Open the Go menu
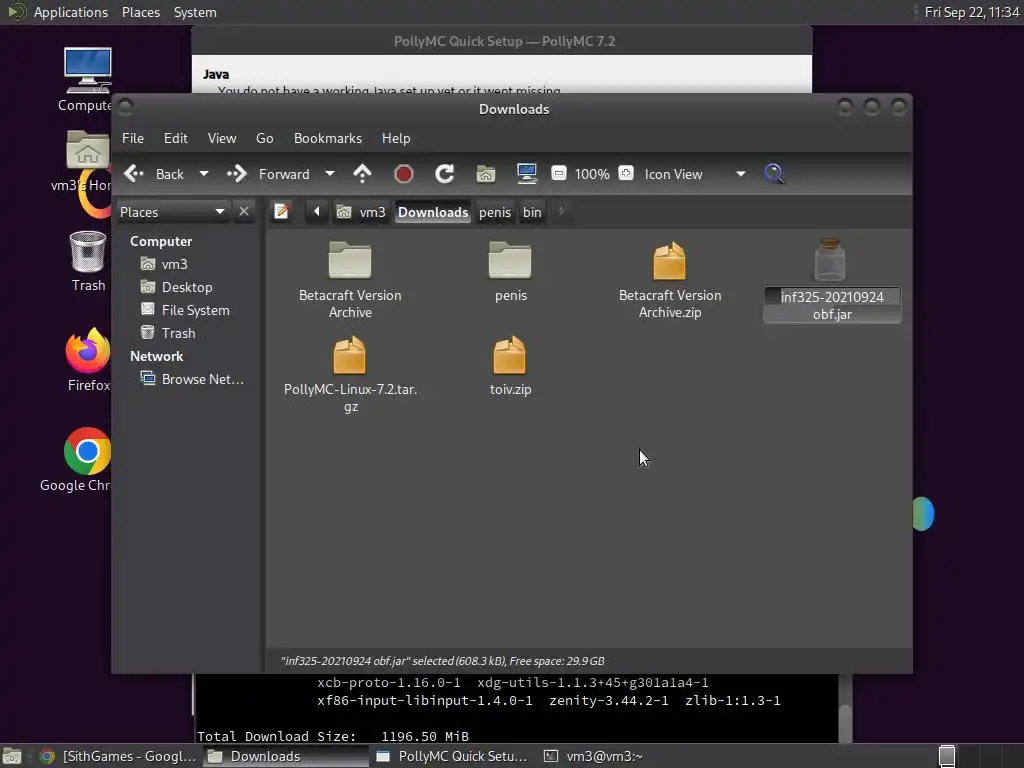The width and height of the screenshot is (1024, 768). pos(264,138)
